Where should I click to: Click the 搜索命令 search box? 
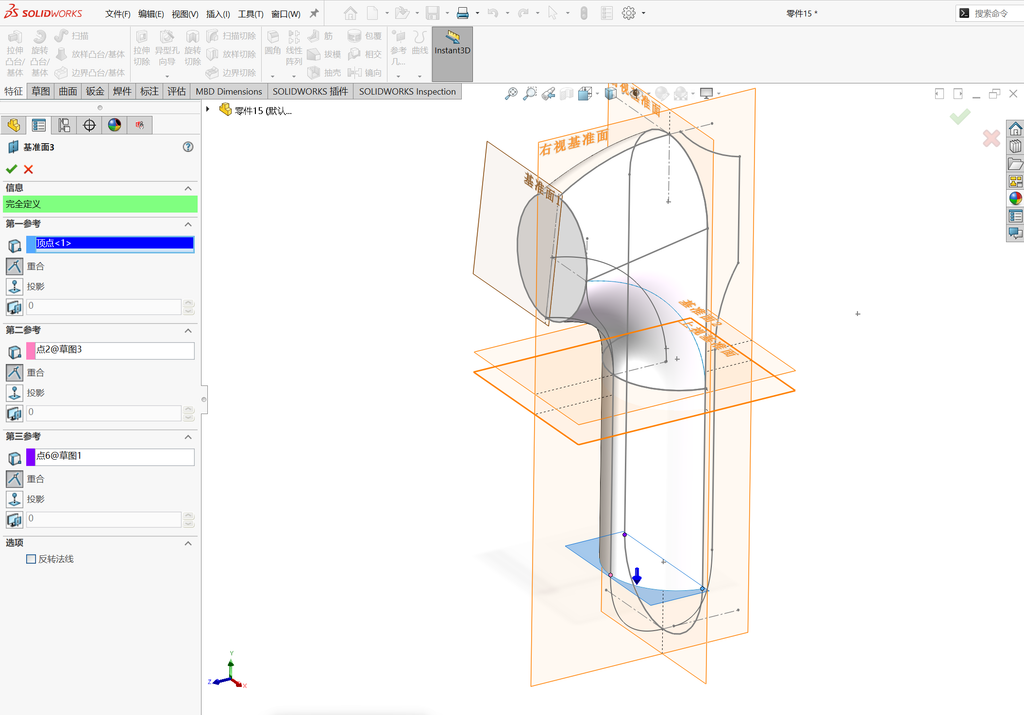(x=991, y=13)
